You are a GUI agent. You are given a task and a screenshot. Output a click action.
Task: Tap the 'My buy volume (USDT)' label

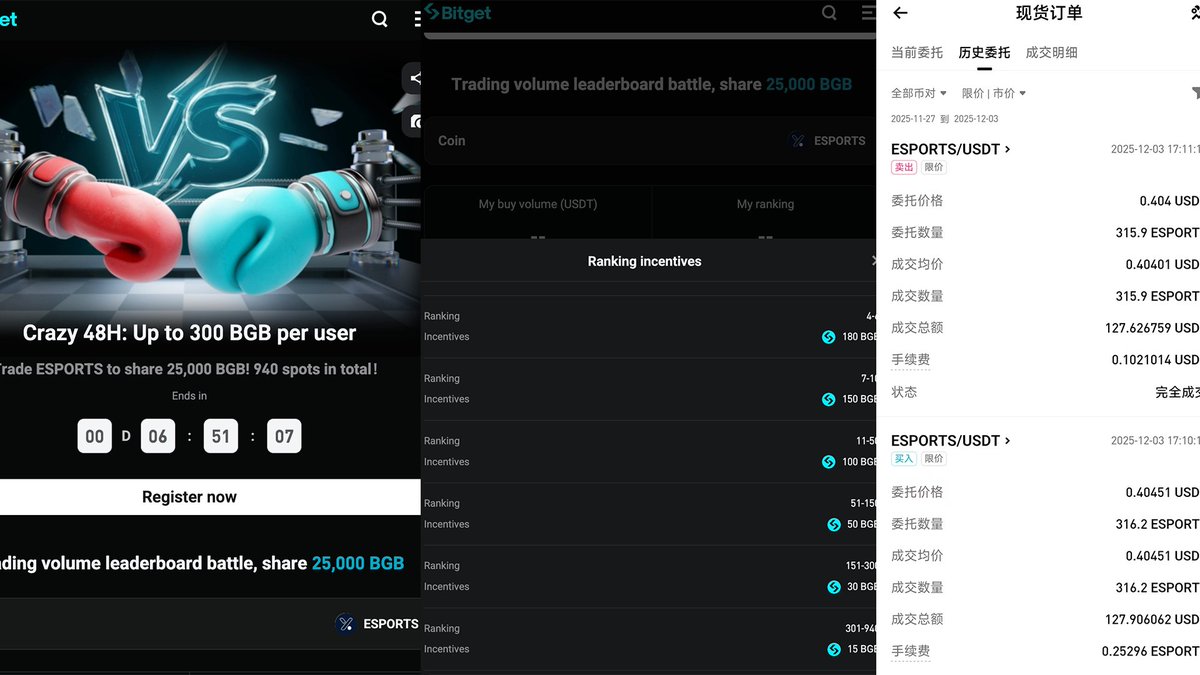(538, 204)
